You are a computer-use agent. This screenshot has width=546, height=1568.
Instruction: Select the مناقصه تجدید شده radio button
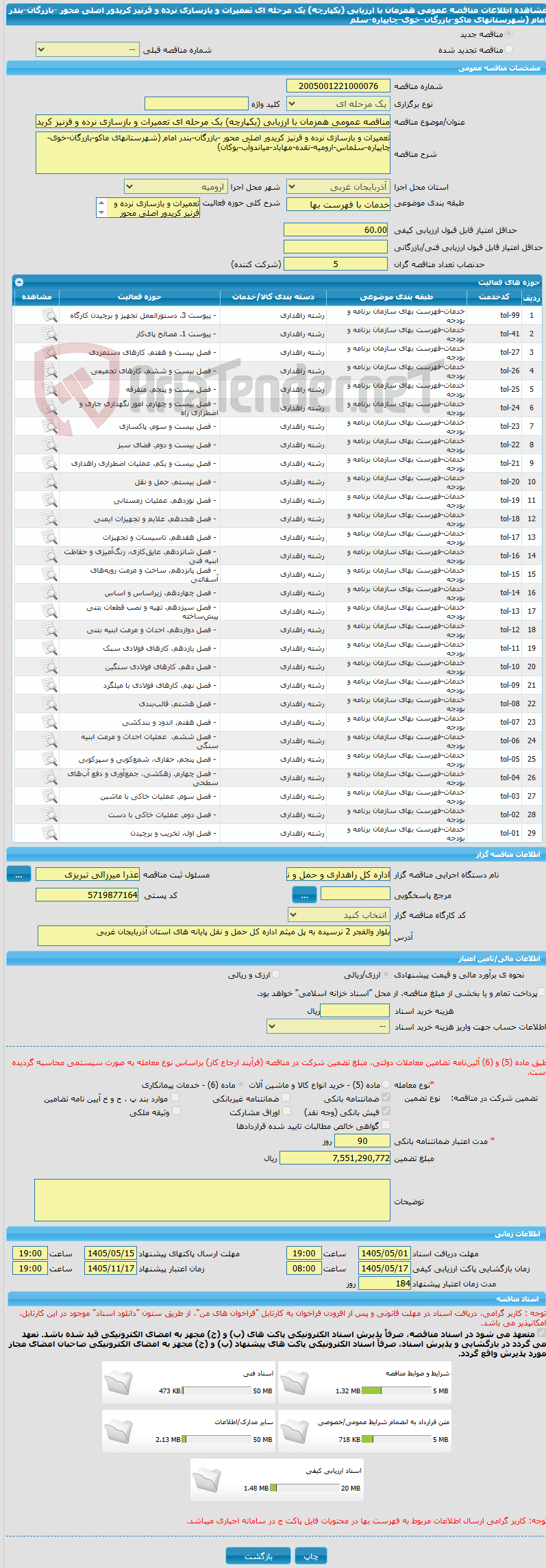pyautogui.click(x=508, y=49)
